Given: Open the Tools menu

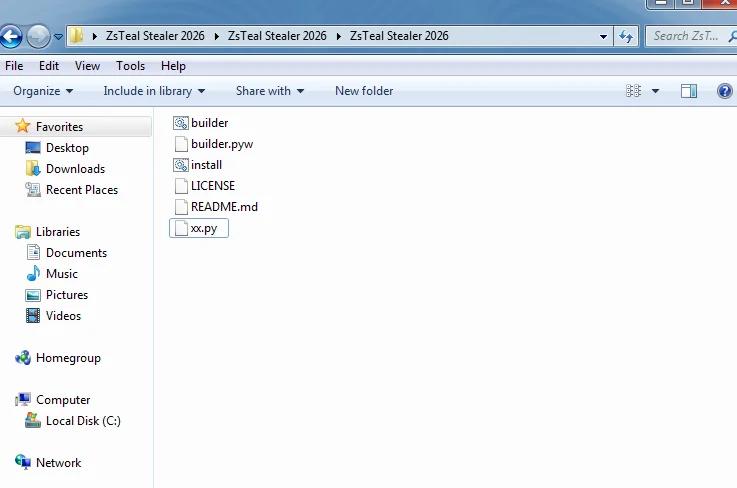Looking at the screenshot, I should (130, 66).
